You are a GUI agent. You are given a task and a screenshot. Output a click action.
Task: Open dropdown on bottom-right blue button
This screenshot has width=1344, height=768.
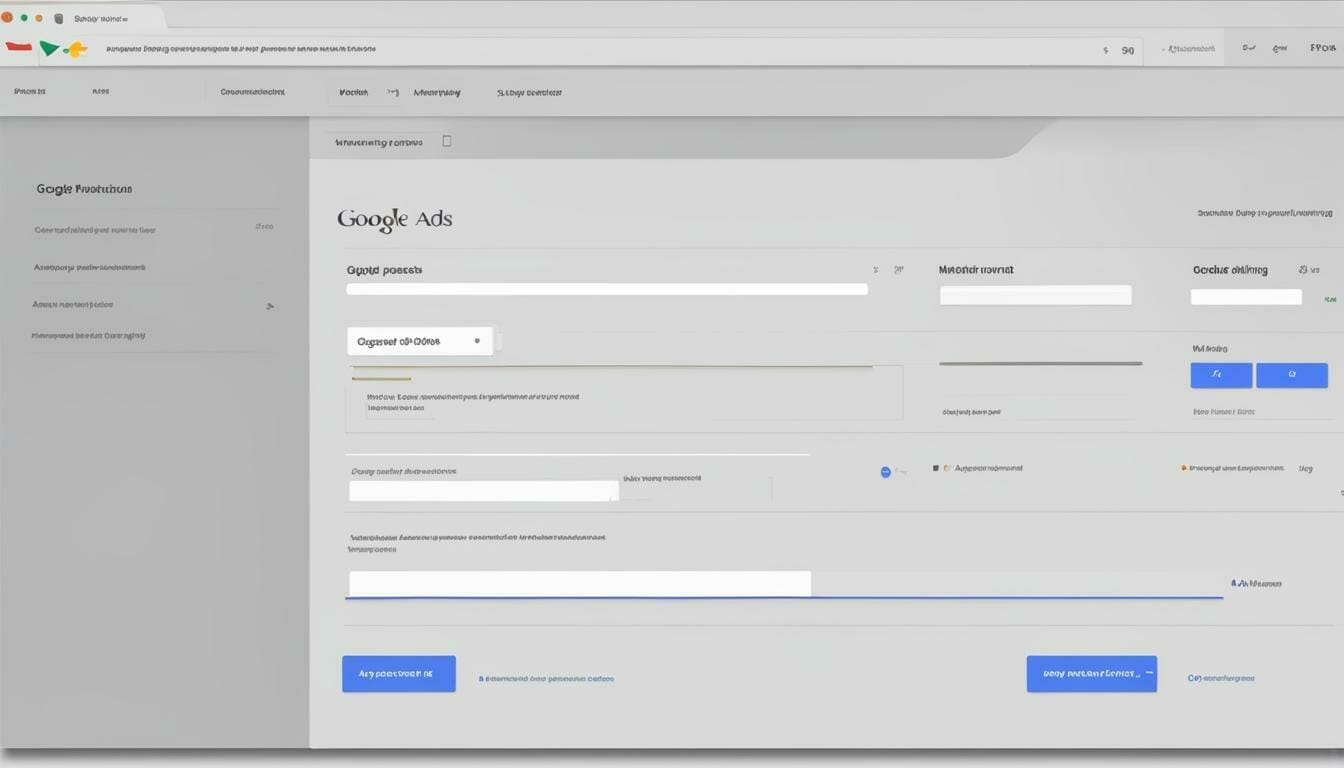coord(1147,674)
